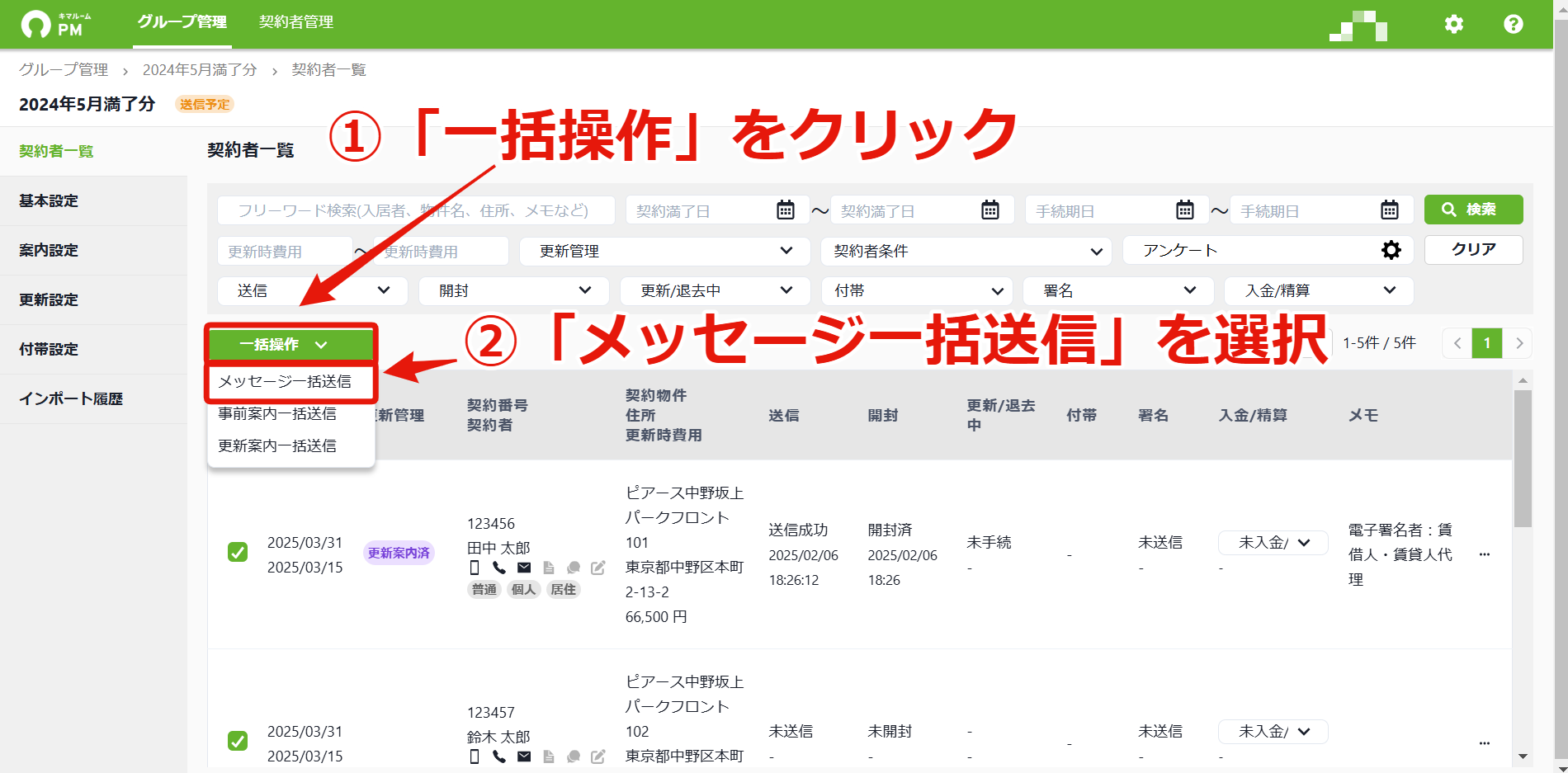The width and height of the screenshot is (1568, 773).
Task: Click the フリーワード検索 input field
Action: tap(416, 210)
